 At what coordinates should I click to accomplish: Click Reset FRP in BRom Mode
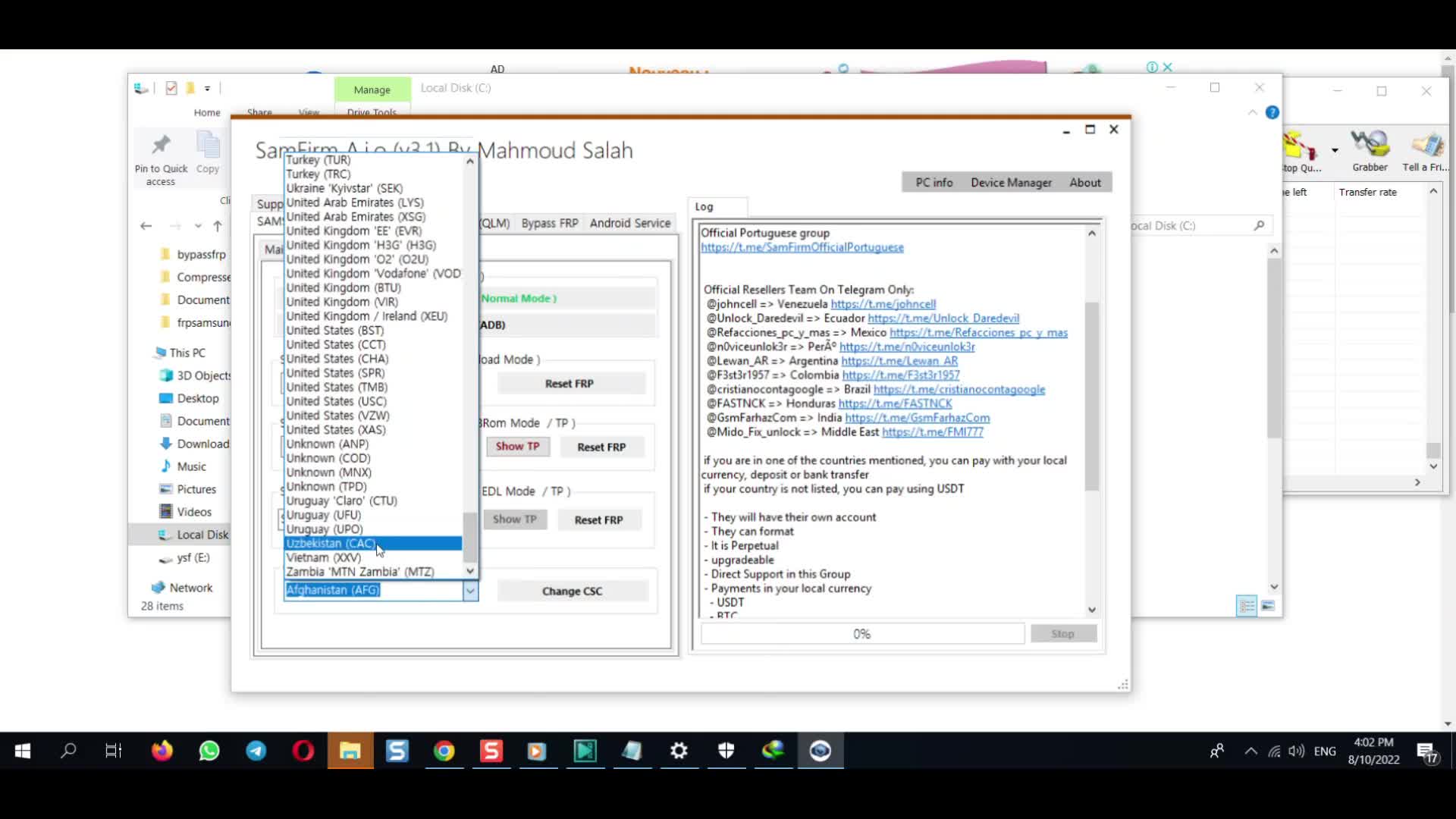point(601,447)
